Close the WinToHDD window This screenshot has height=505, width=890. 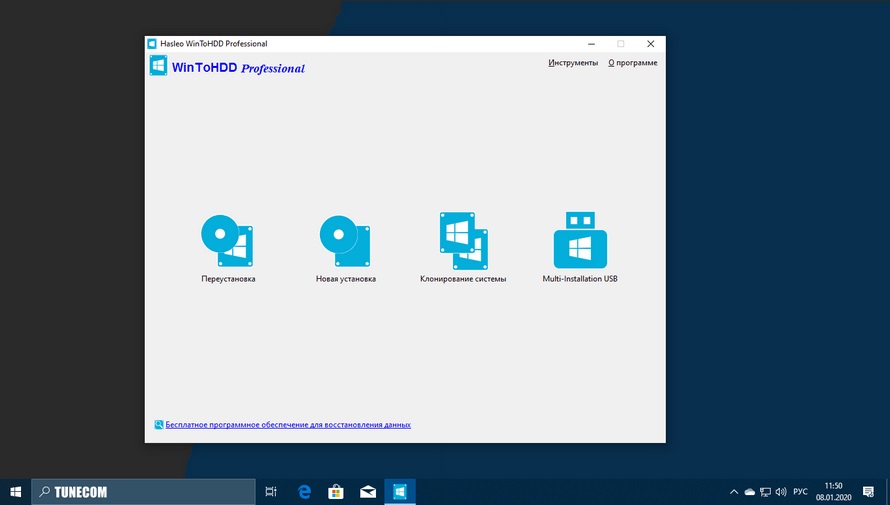tap(650, 44)
